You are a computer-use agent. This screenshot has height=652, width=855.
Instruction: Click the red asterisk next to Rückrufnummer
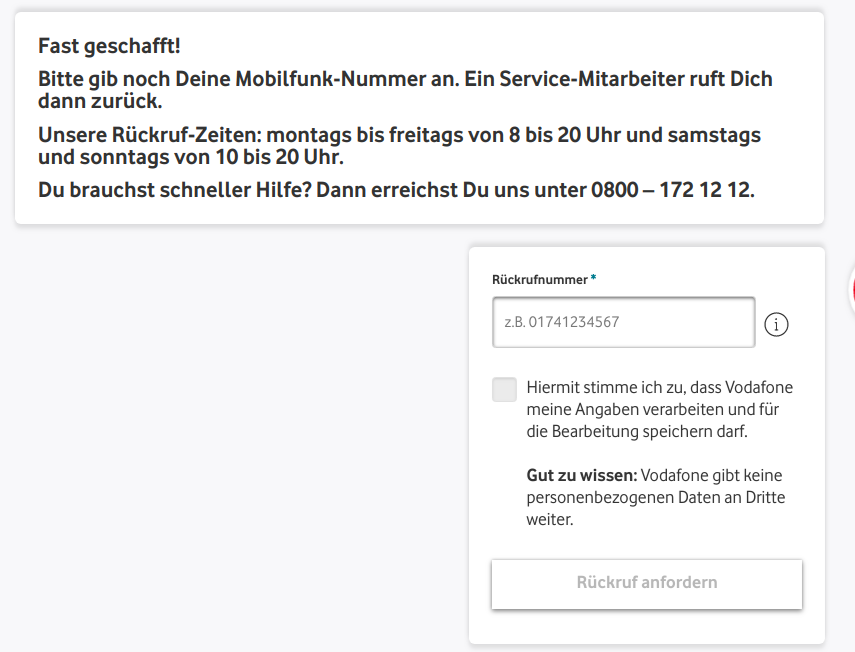pyautogui.click(x=592, y=279)
